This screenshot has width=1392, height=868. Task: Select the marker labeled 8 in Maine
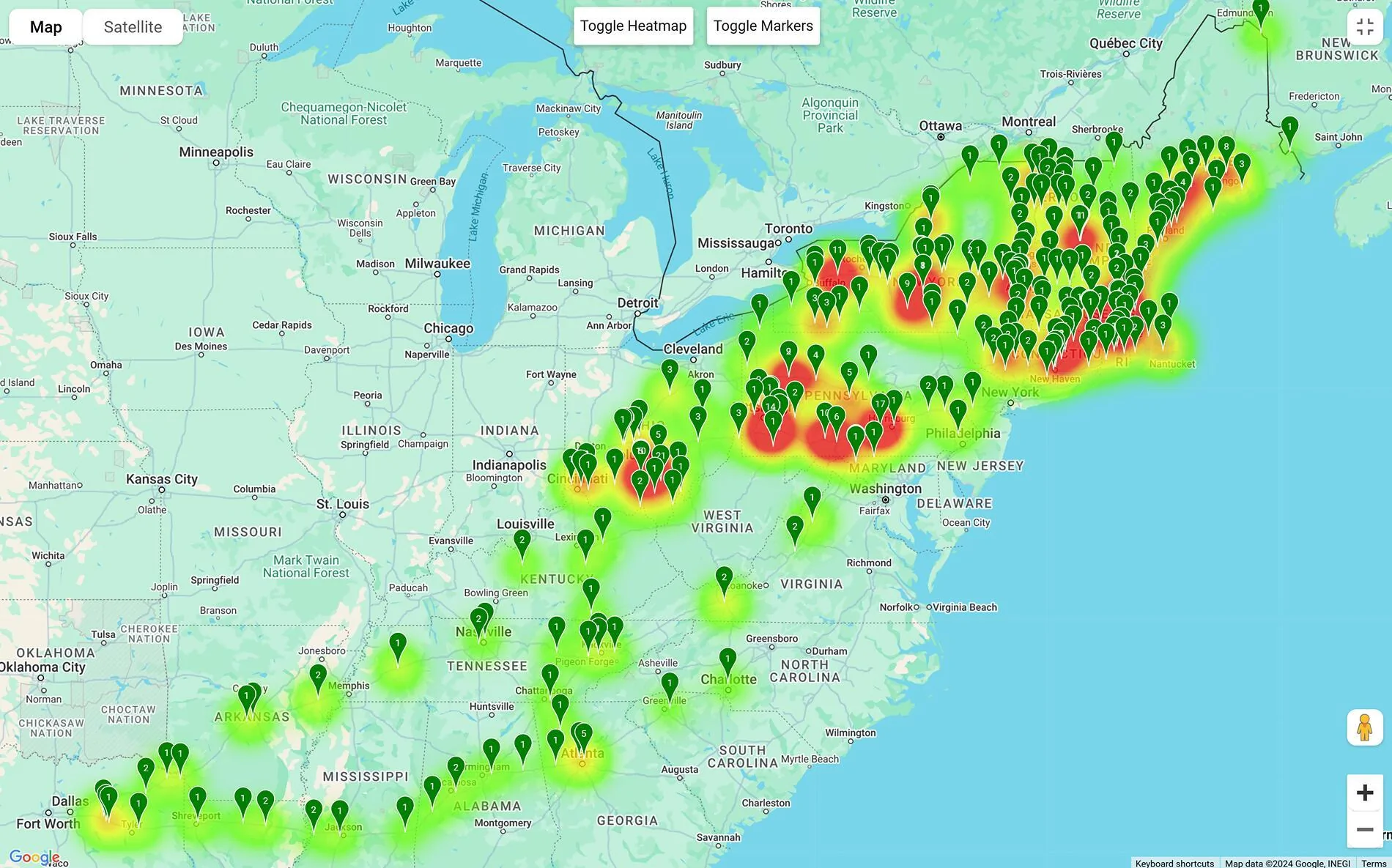point(1226,151)
